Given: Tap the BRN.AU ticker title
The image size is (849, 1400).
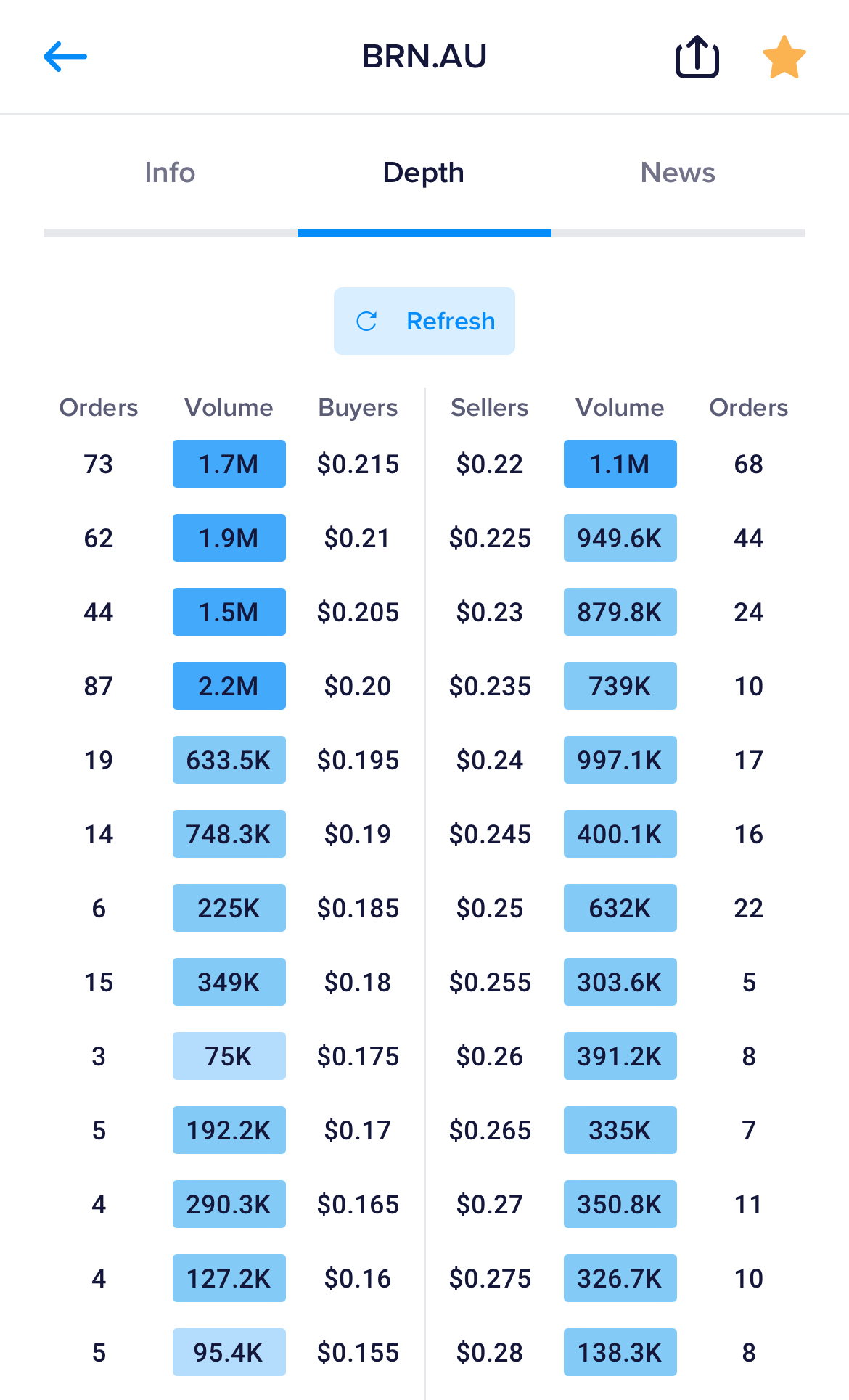Looking at the screenshot, I should [424, 57].
